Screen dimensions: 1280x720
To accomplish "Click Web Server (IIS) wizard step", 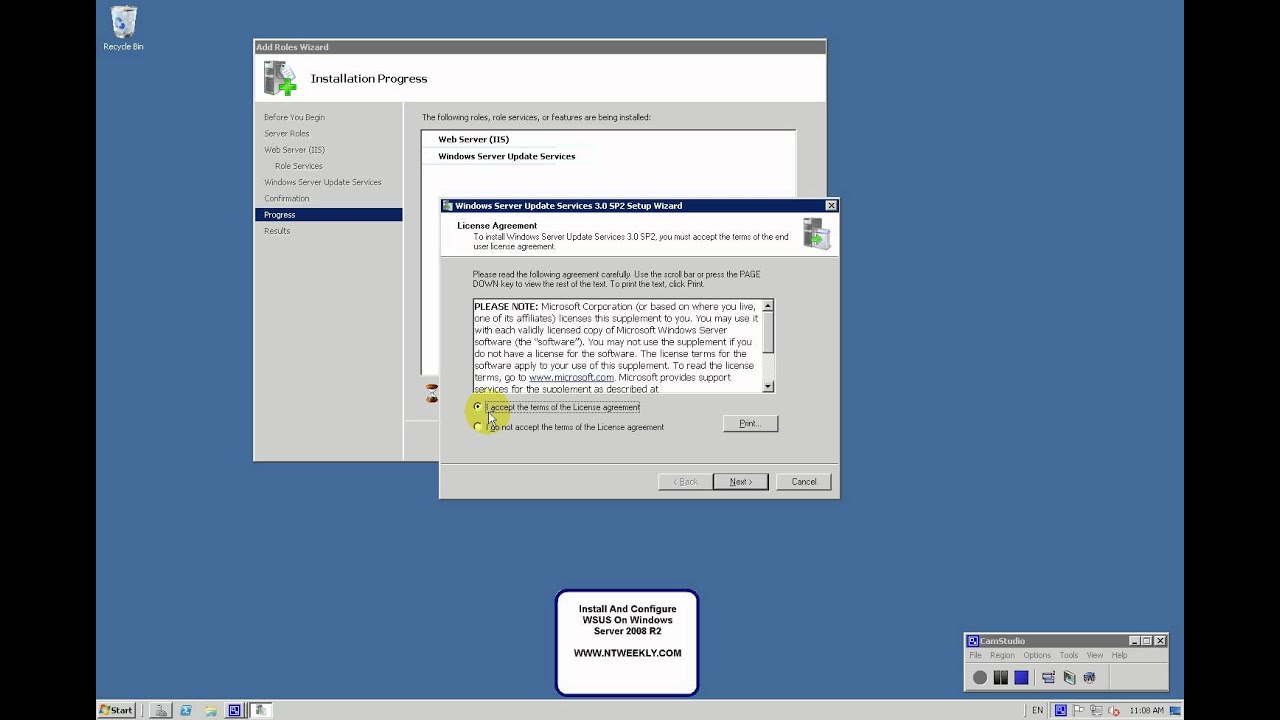I will tap(294, 150).
